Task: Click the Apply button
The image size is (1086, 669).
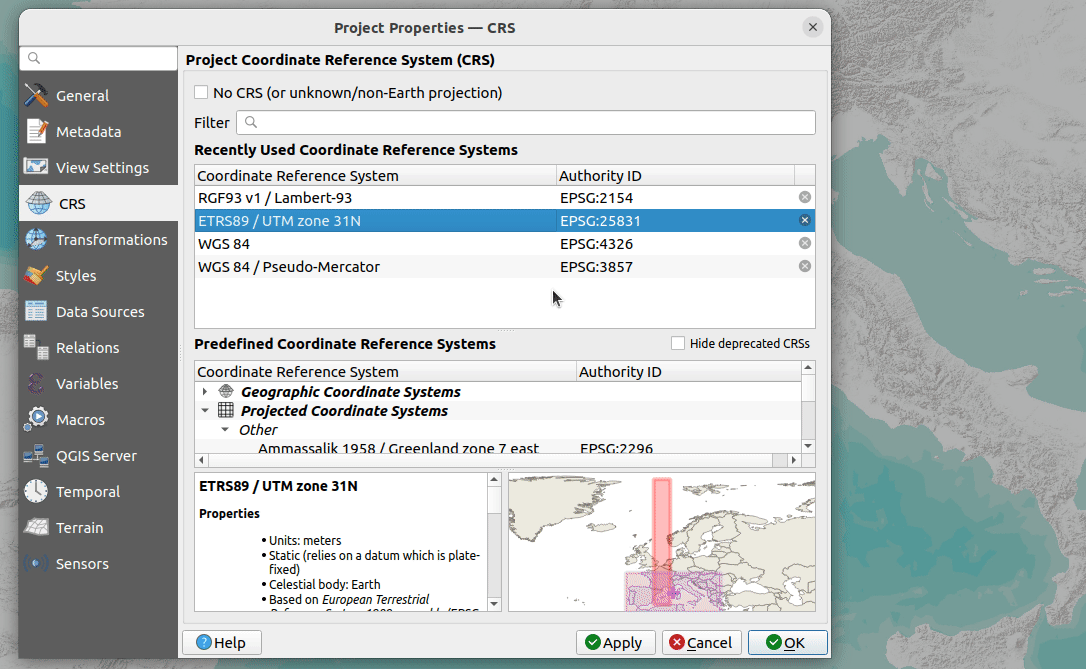Action: point(615,642)
